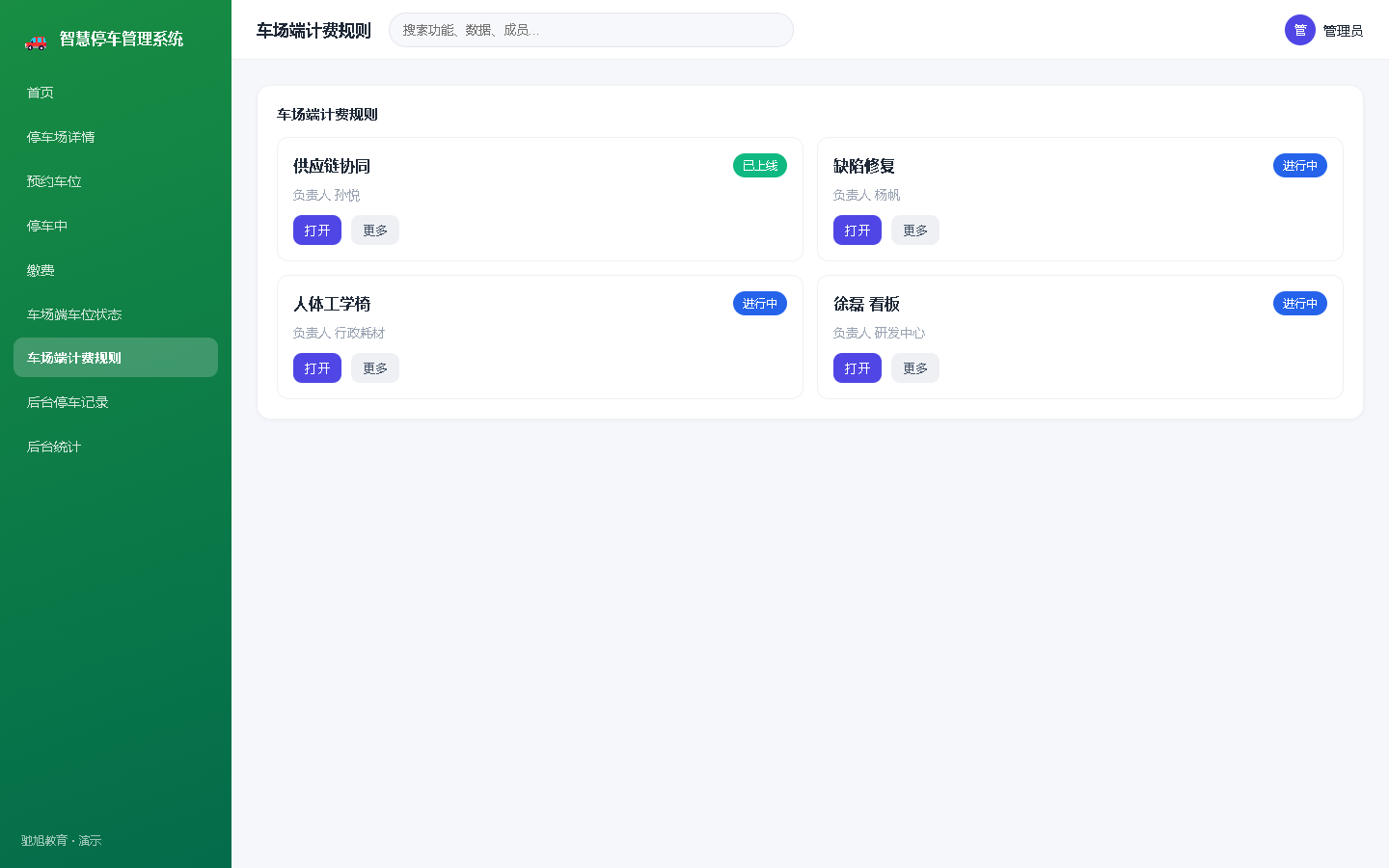1389x868 pixels.
Task: Click the text 负责人 行政耗材
Action: click(339, 333)
